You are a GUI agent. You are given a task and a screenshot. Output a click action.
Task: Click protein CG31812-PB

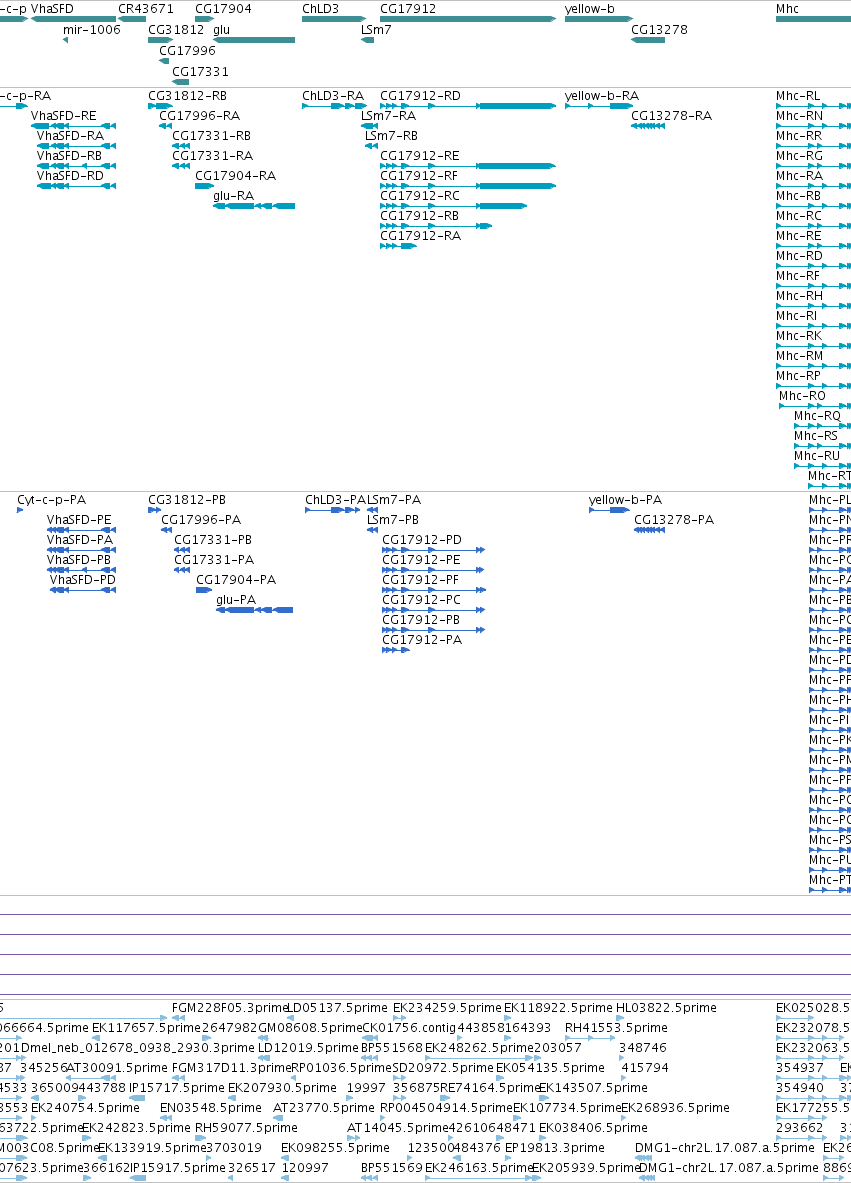coord(155,510)
